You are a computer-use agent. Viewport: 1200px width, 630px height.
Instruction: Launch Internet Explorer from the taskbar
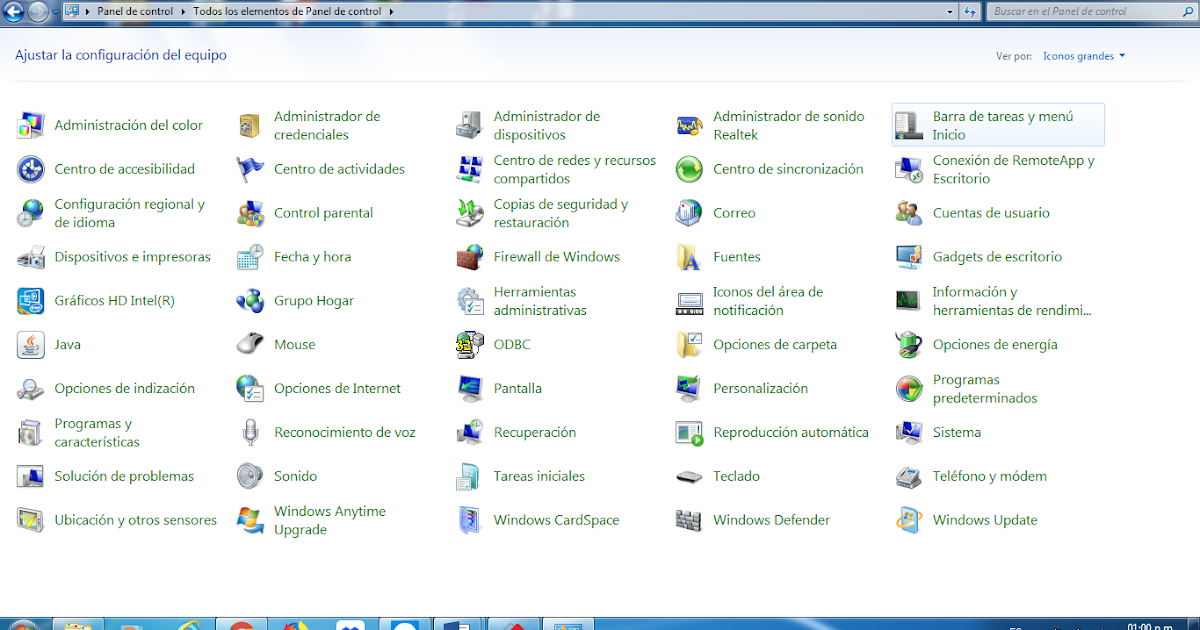pyautogui.click(x=187, y=623)
